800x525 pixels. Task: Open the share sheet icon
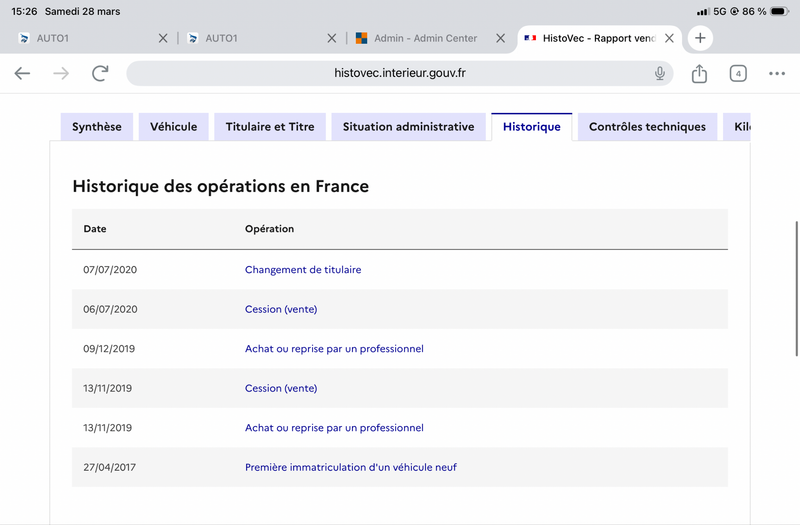[699, 73]
